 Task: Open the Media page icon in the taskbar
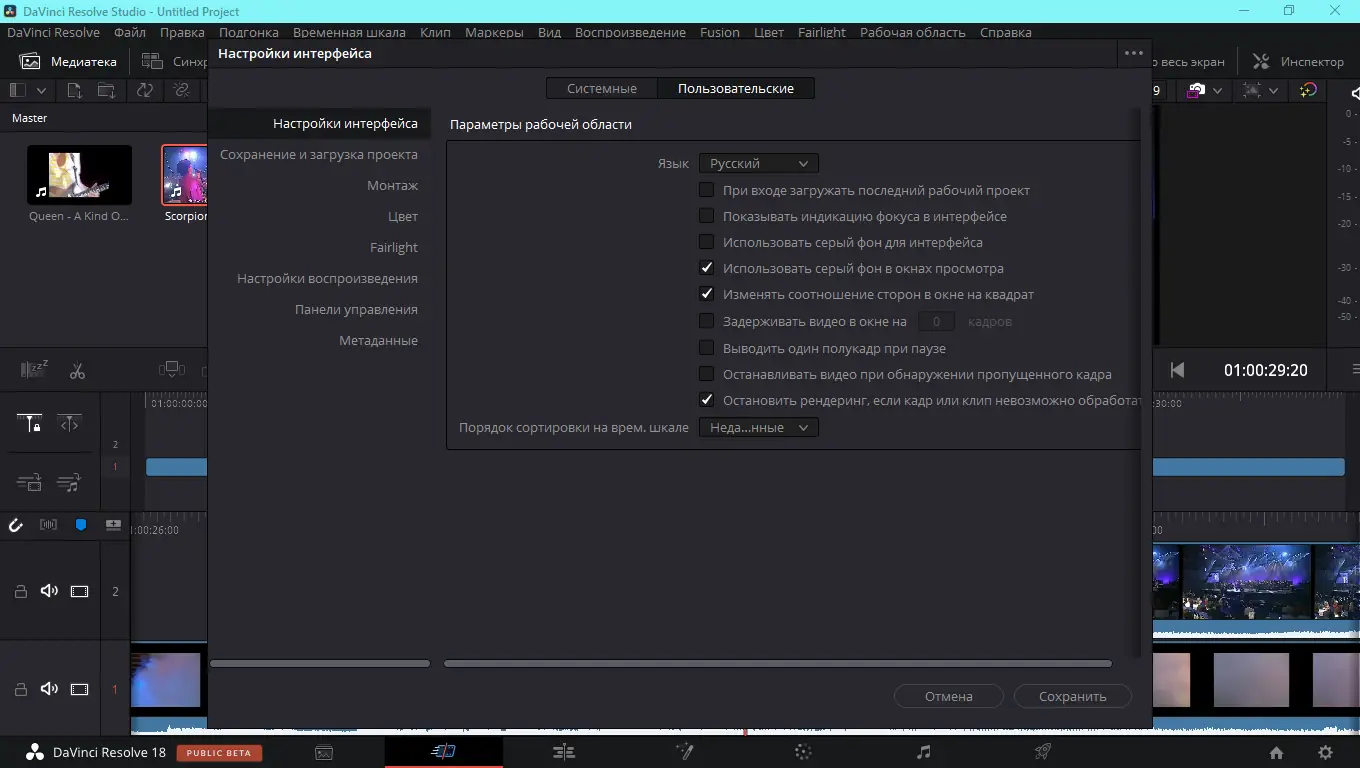(x=324, y=751)
